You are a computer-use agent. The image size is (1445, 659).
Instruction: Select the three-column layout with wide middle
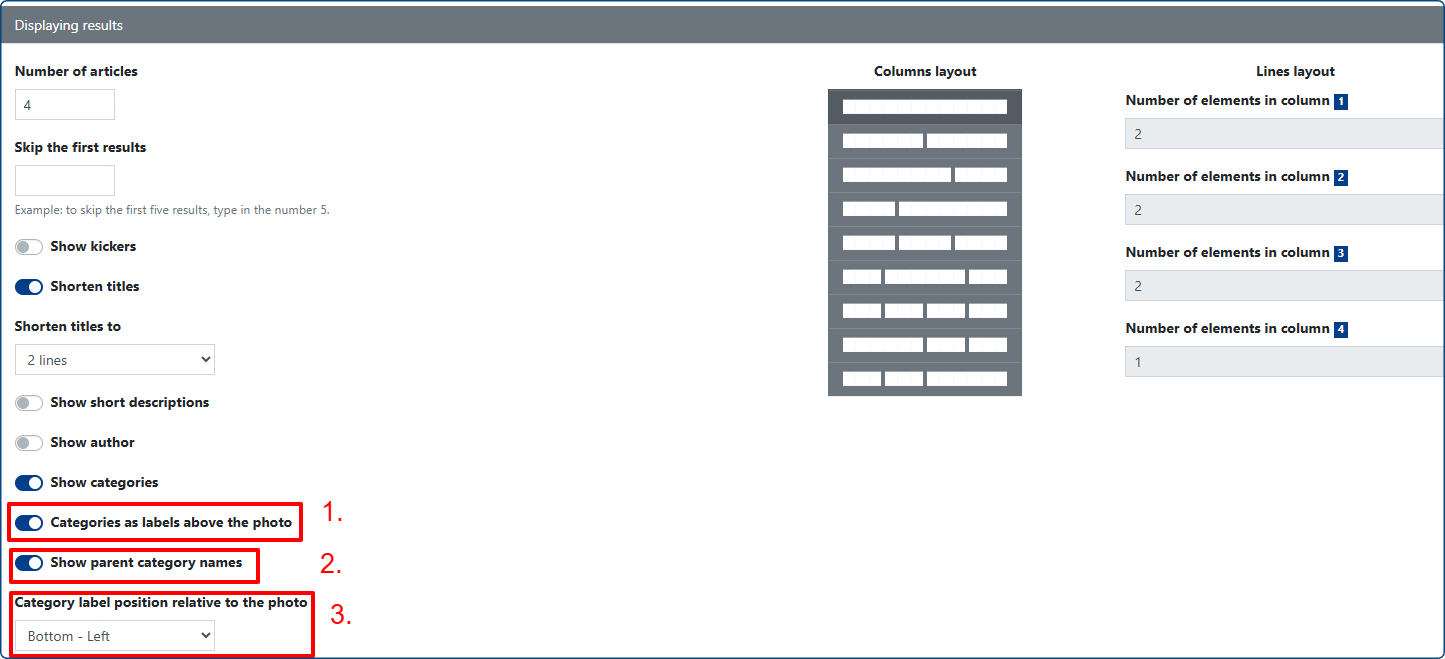924,277
